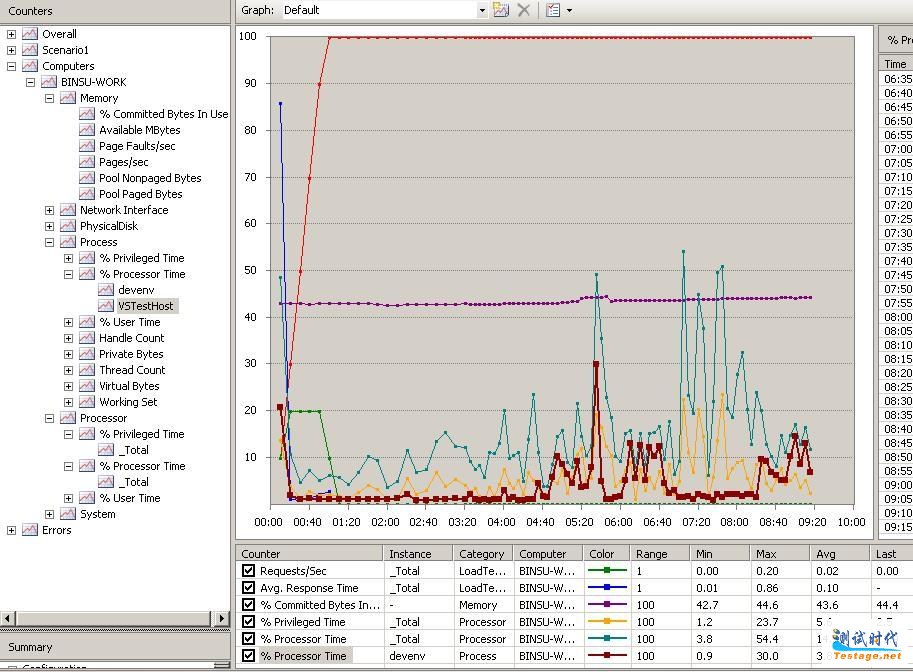Click the Available MBytes counter icon
Image resolution: width=913 pixels, height=672 pixels.
pyautogui.click(x=87, y=130)
